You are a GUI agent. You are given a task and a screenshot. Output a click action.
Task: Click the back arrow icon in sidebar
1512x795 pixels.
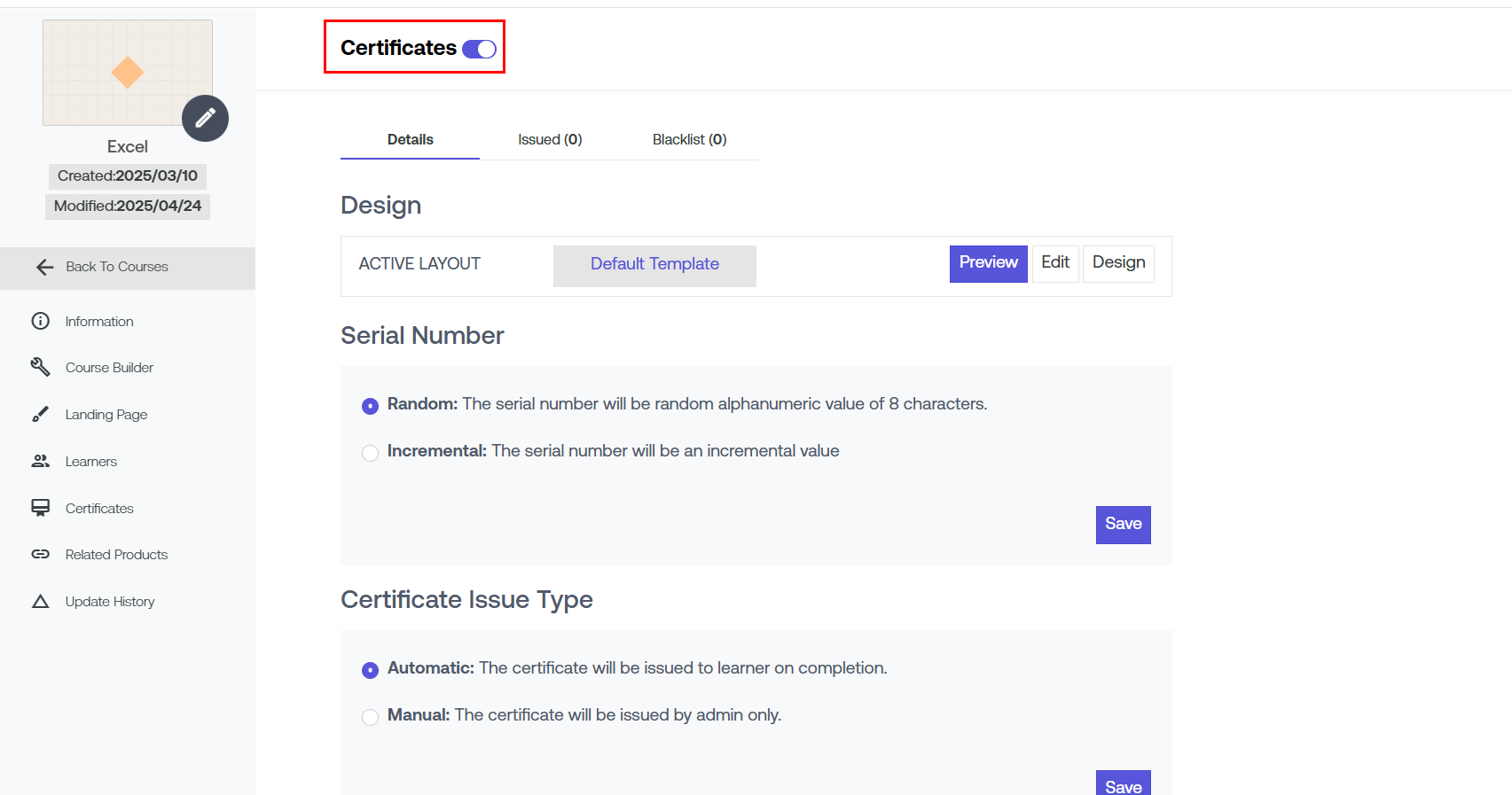(x=44, y=268)
